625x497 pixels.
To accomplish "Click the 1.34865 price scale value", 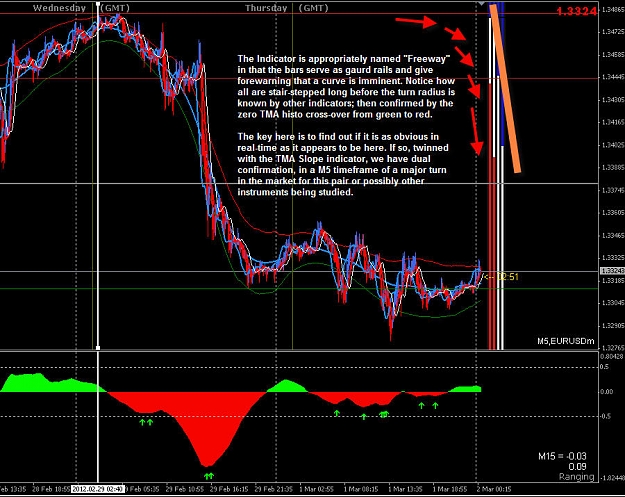I will pyautogui.click(x=613, y=9).
